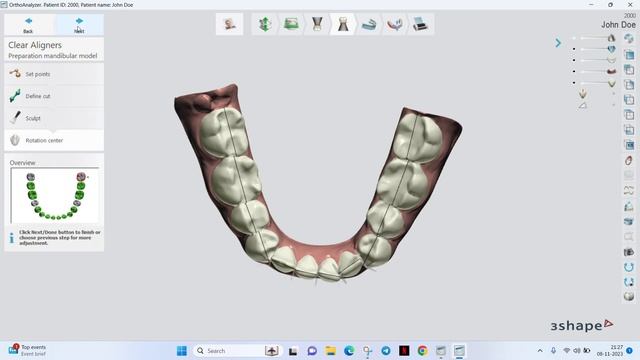This screenshot has height=360, width=640.
Task: Click the model base icon on right toolbar
Action: (629, 206)
